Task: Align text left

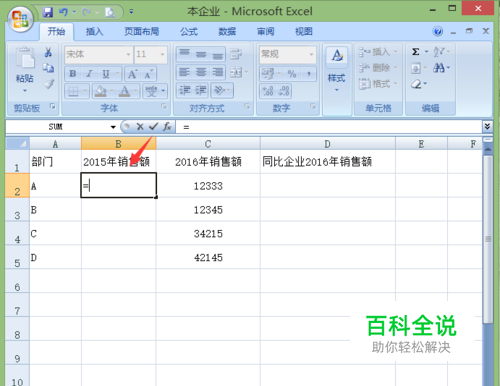Action: pos(184,72)
